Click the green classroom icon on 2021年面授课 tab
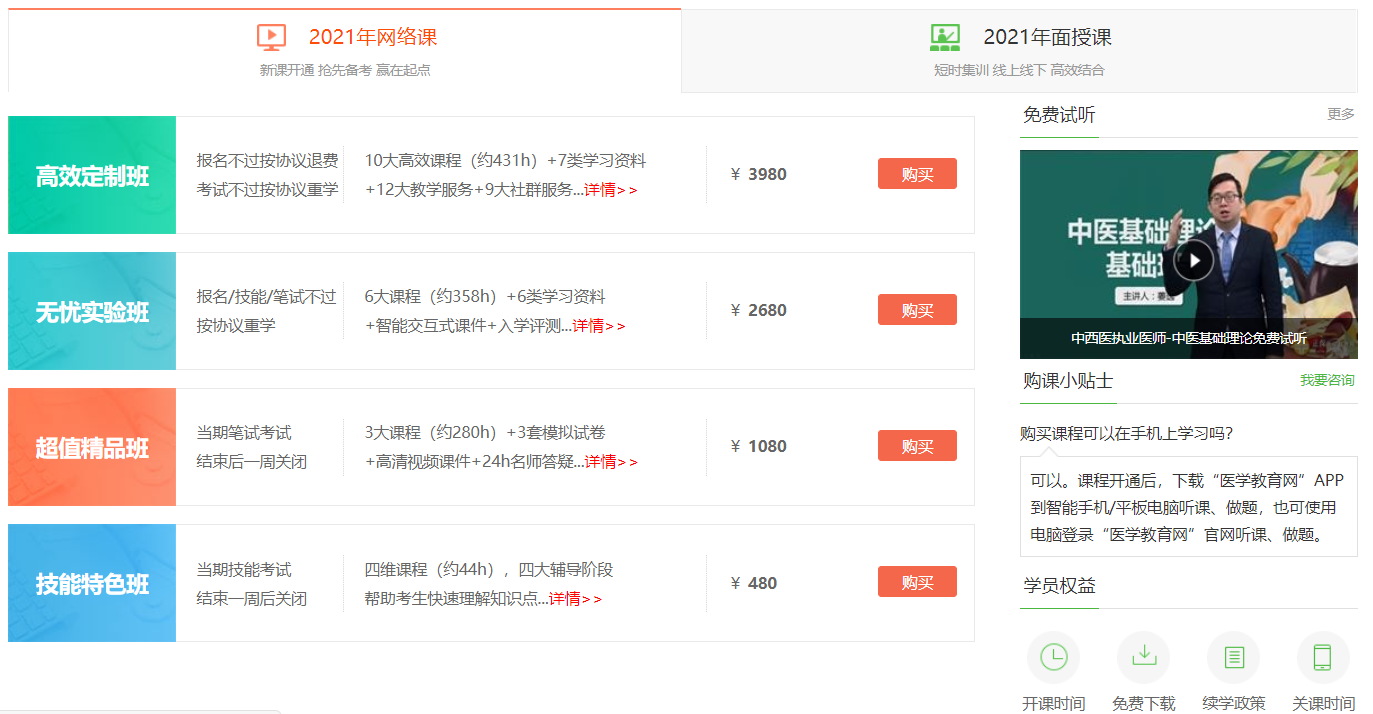This screenshot has width=1373, height=714. point(944,38)
